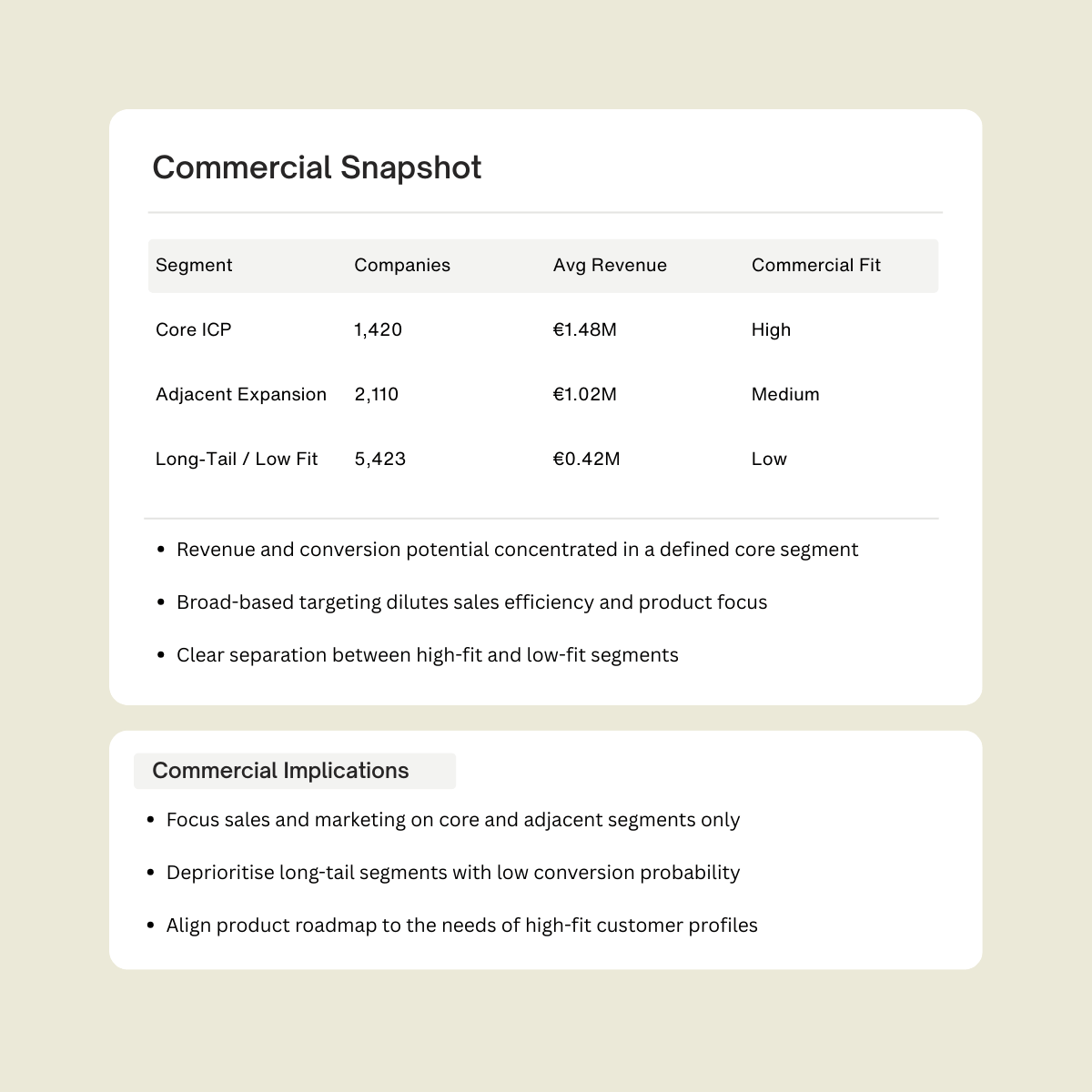Viewport: 1092px width, 1092px height.
Task: Select the 2,110 companies cell
Action: click(377, 394)
